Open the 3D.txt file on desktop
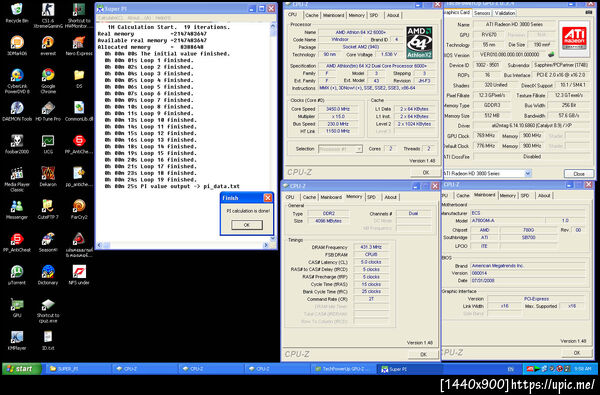The height and width of the screenshot is (395, 600). 48,341
